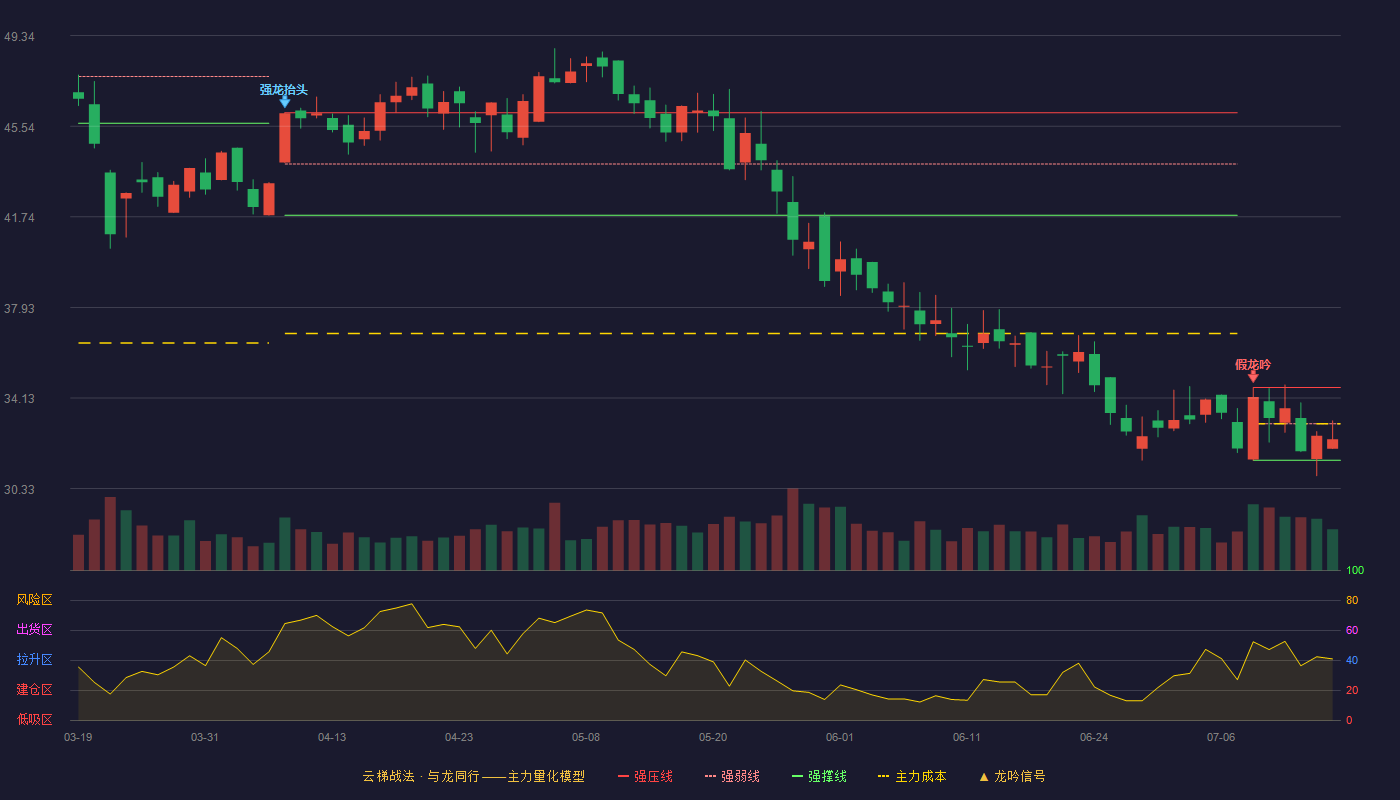Toggle the 强撑线 legend series
1400x800 pixels.
819,776
